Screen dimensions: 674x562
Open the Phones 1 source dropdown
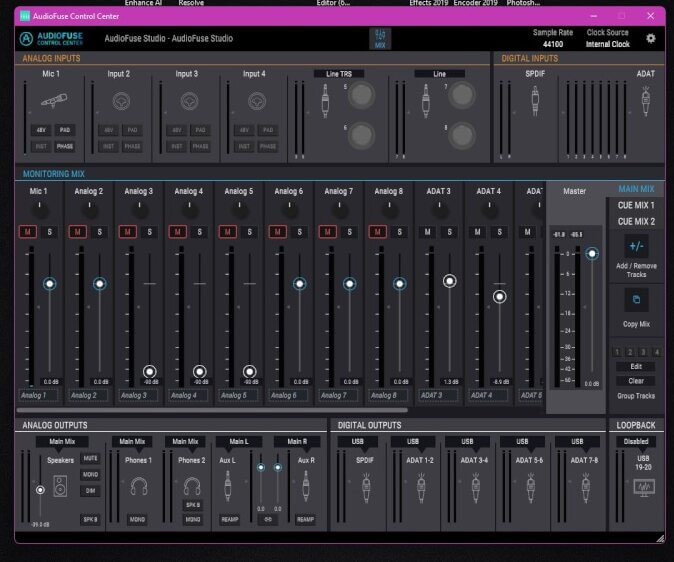tap(132, 442)
